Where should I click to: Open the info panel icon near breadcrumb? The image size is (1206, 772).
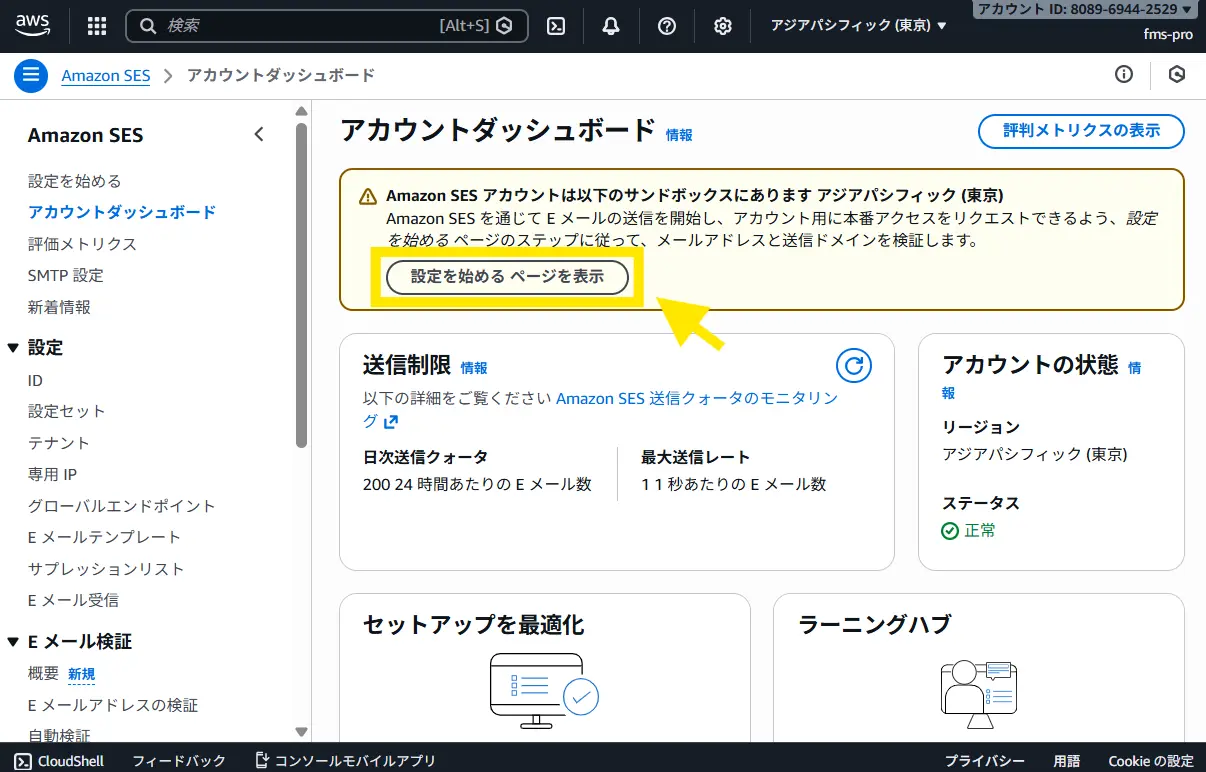[1124, 75]
